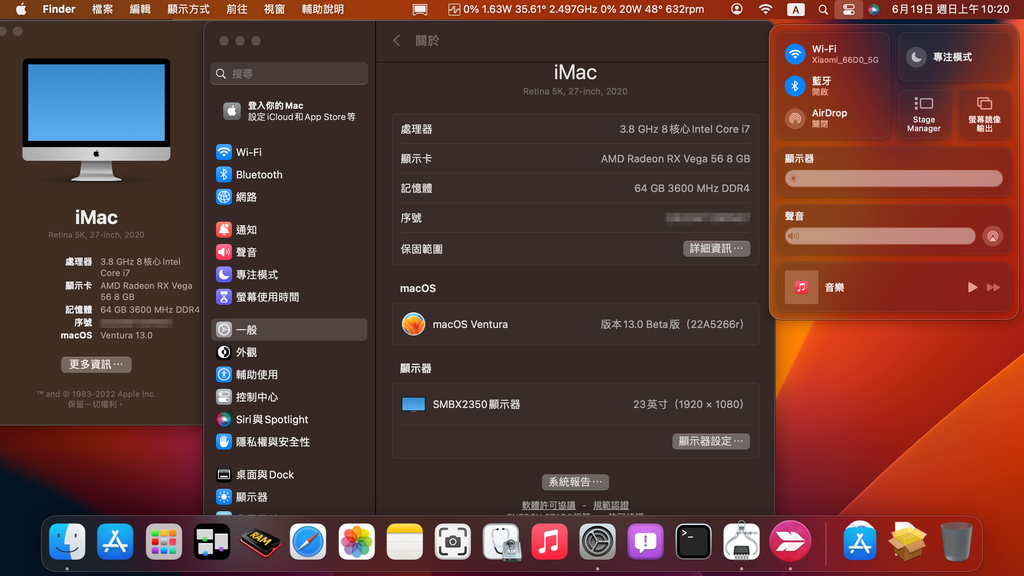Open the 輔助說明 menu
The width and height of the screenshot is (1024, 576).
323,9
